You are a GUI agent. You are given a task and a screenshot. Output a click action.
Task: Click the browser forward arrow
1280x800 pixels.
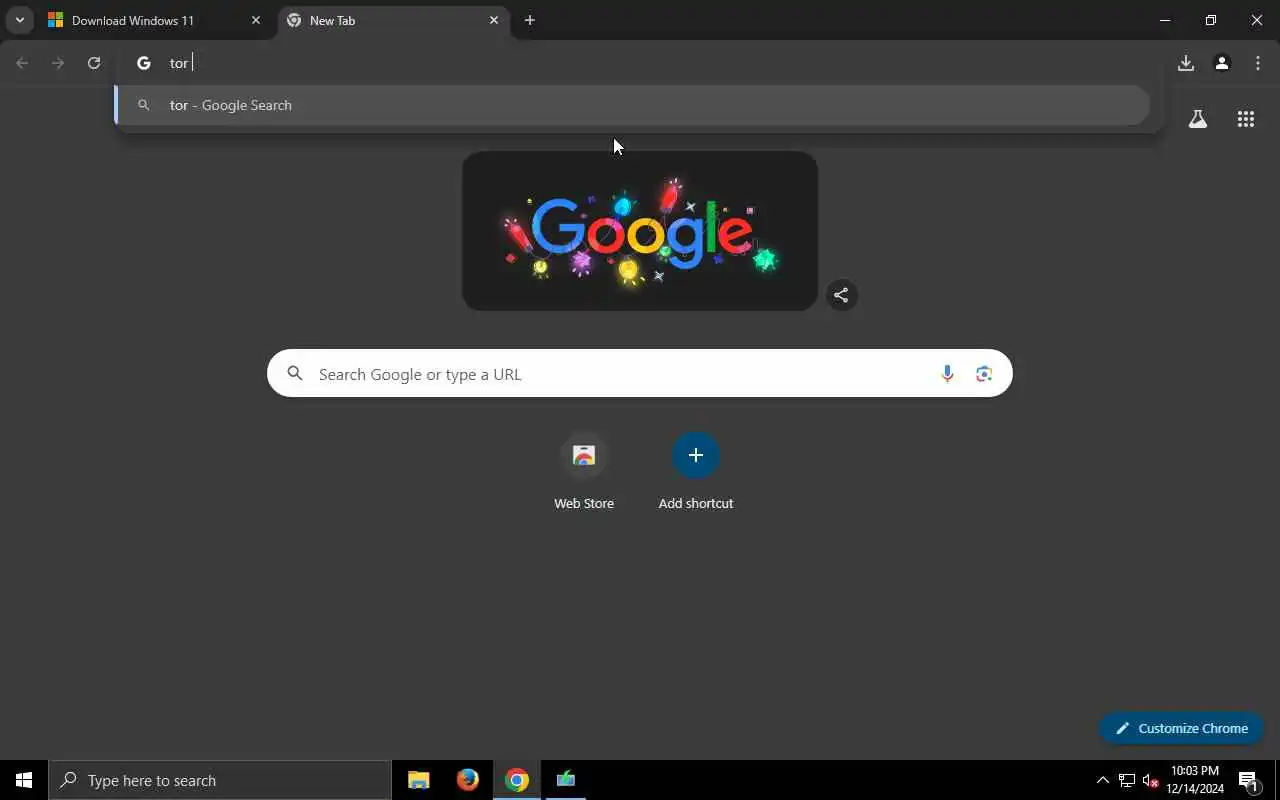point(58,63)
